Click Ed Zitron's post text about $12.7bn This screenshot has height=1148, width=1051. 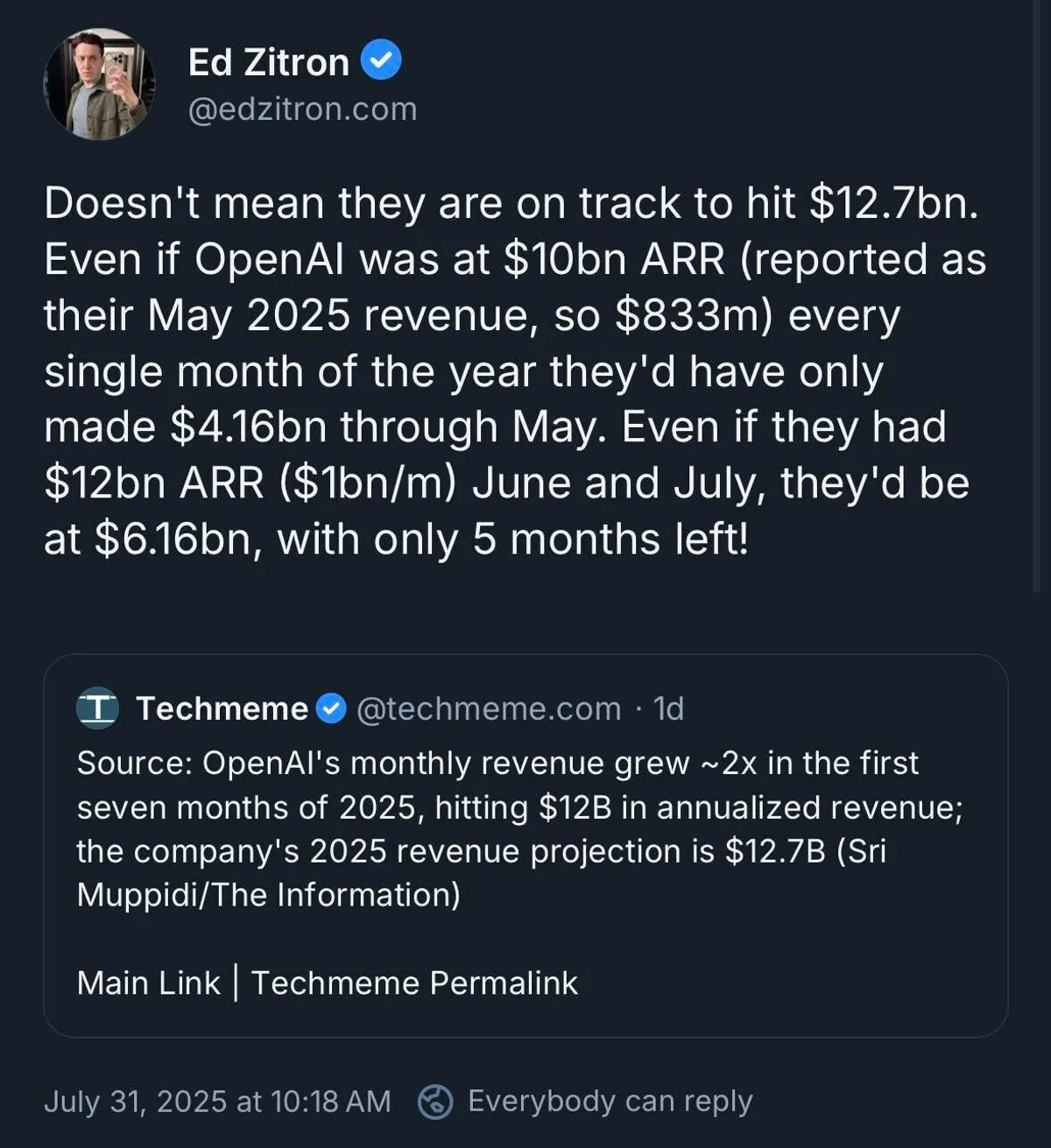click(x=511, y=203)
